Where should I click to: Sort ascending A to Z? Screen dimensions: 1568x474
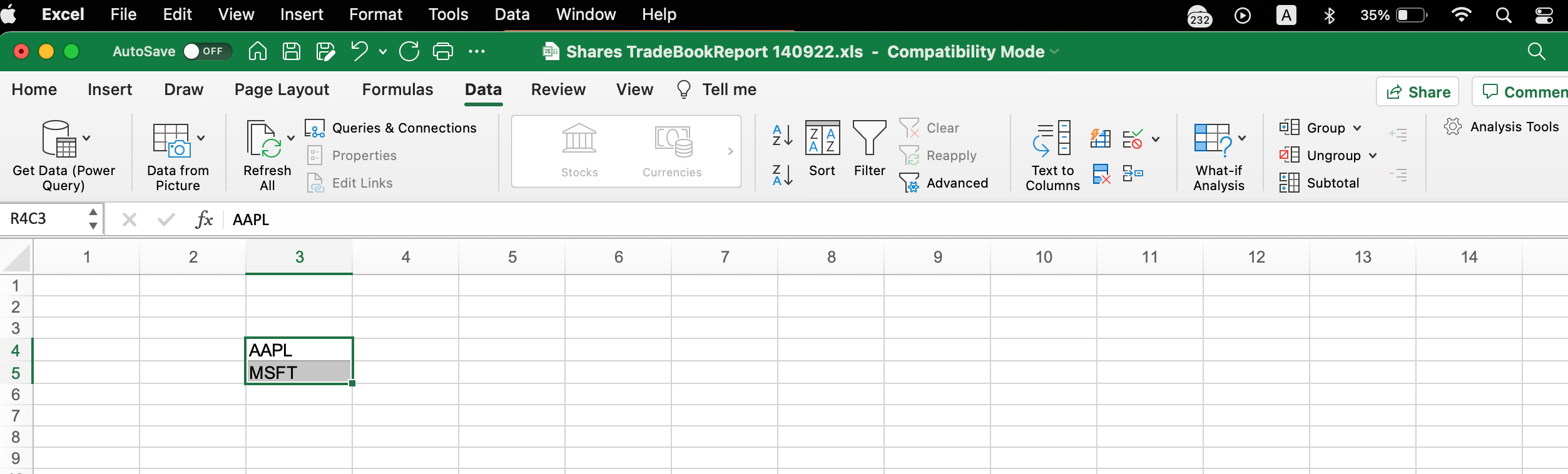782,135
